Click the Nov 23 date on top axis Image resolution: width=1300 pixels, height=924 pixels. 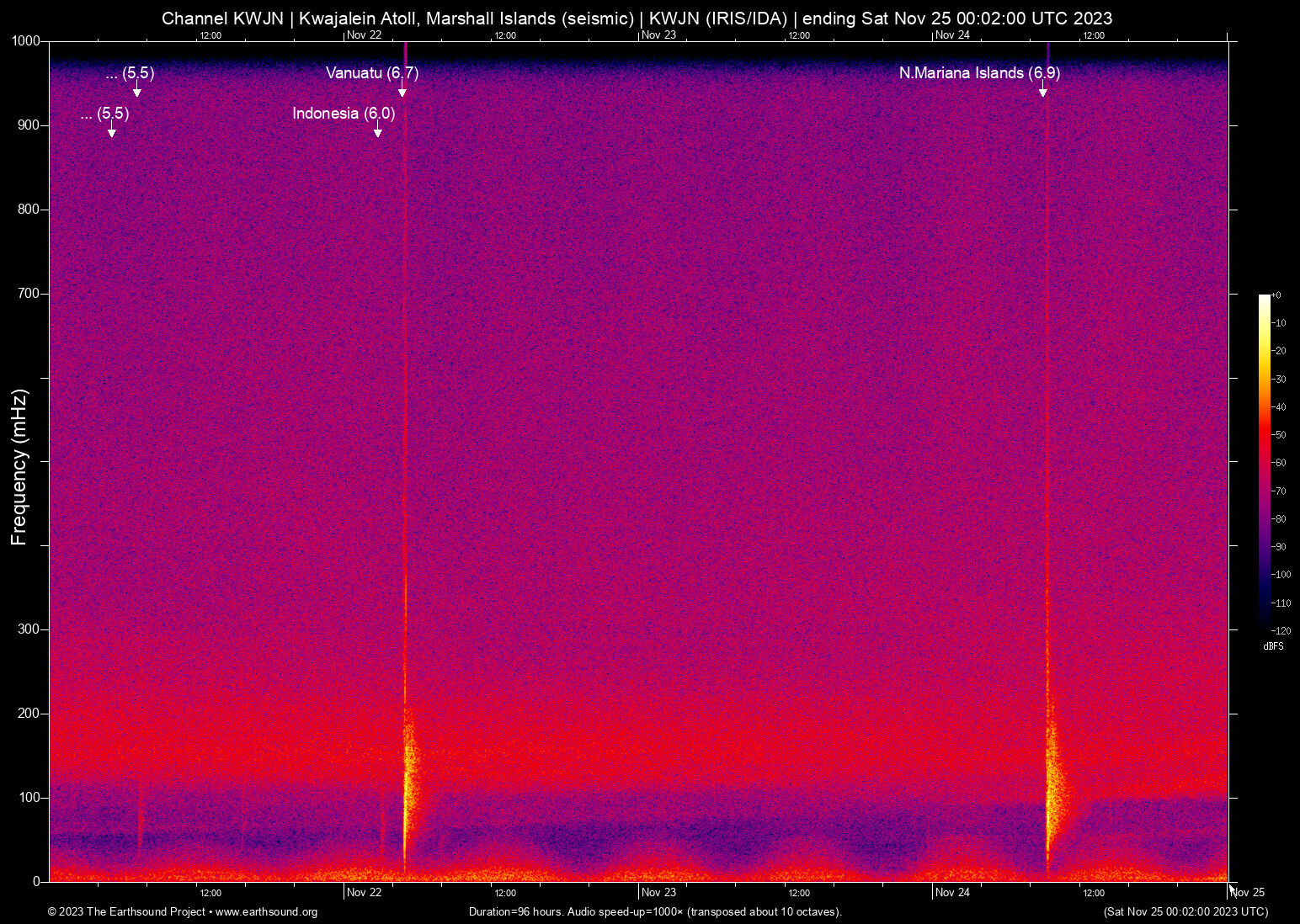pyautogui.click(x=658, y=35)
